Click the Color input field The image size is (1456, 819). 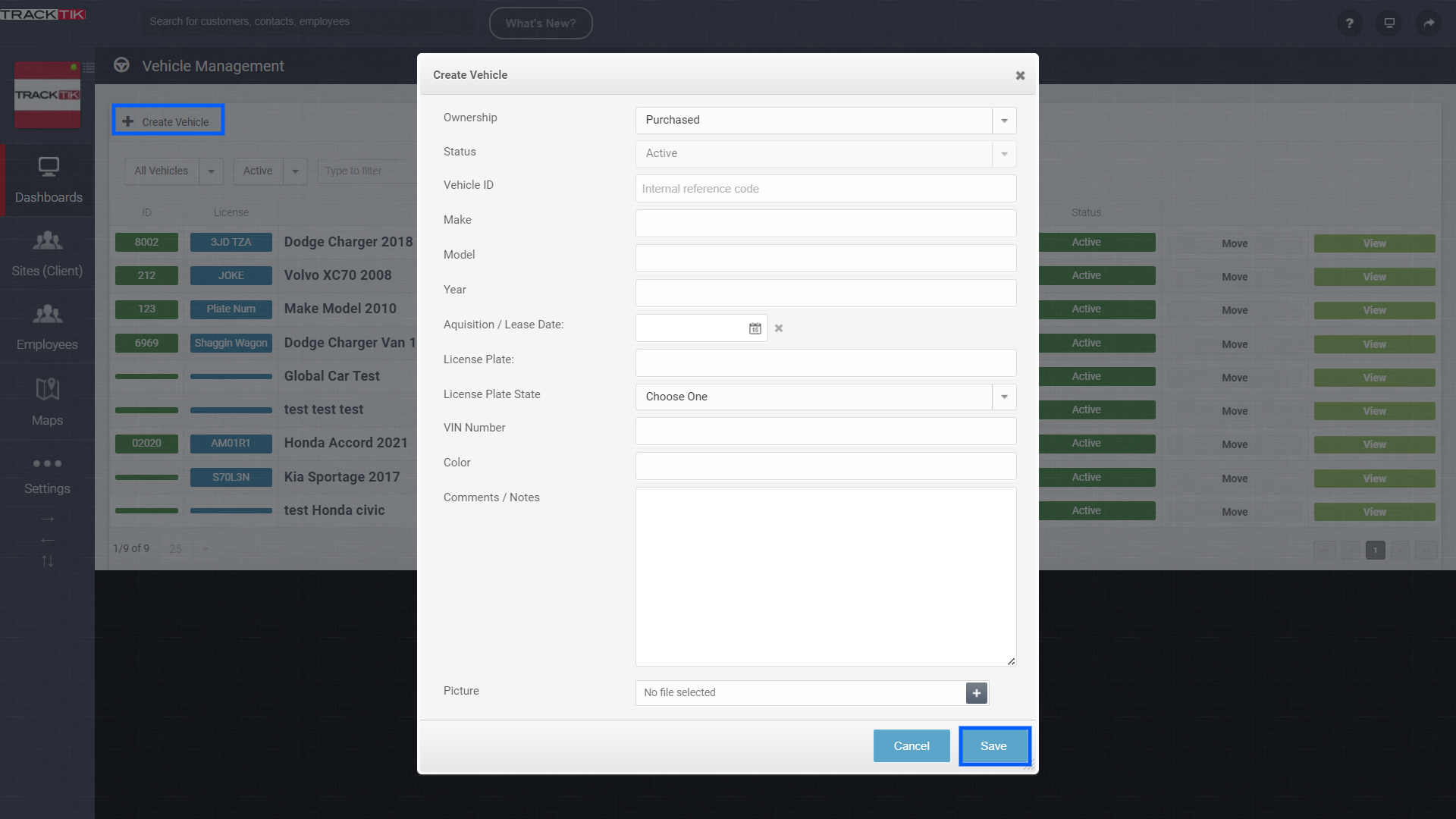[826, 466]
